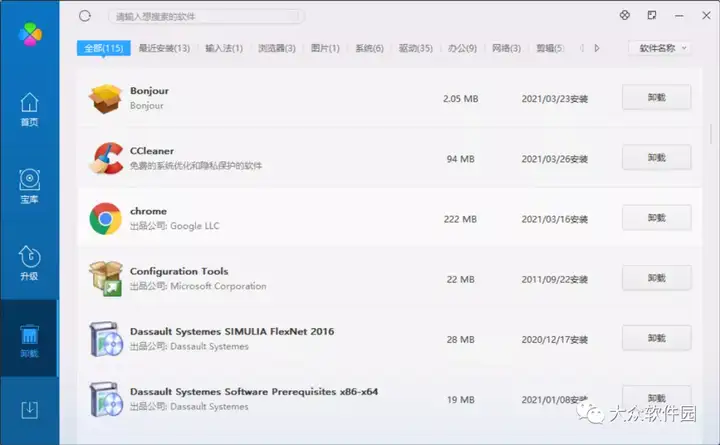Click the 28 MB size value
The image size is (720, 445).
461,339
